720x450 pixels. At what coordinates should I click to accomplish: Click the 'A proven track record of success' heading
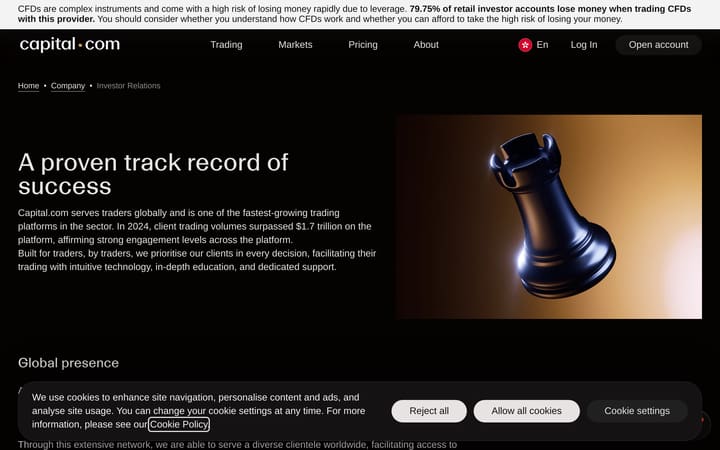coord(153,174)
